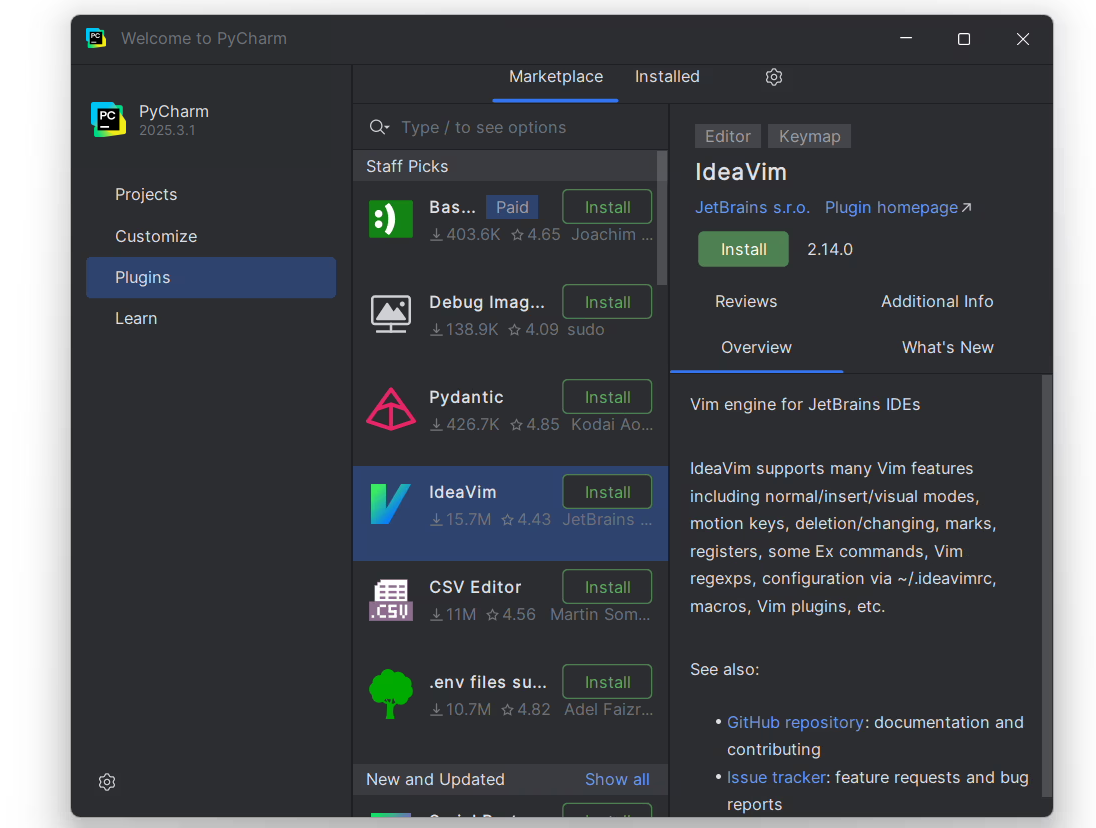Open the options gear at the sidebar bottom
Viewport: 1096px width, 828px height.
tap(107, 782)
